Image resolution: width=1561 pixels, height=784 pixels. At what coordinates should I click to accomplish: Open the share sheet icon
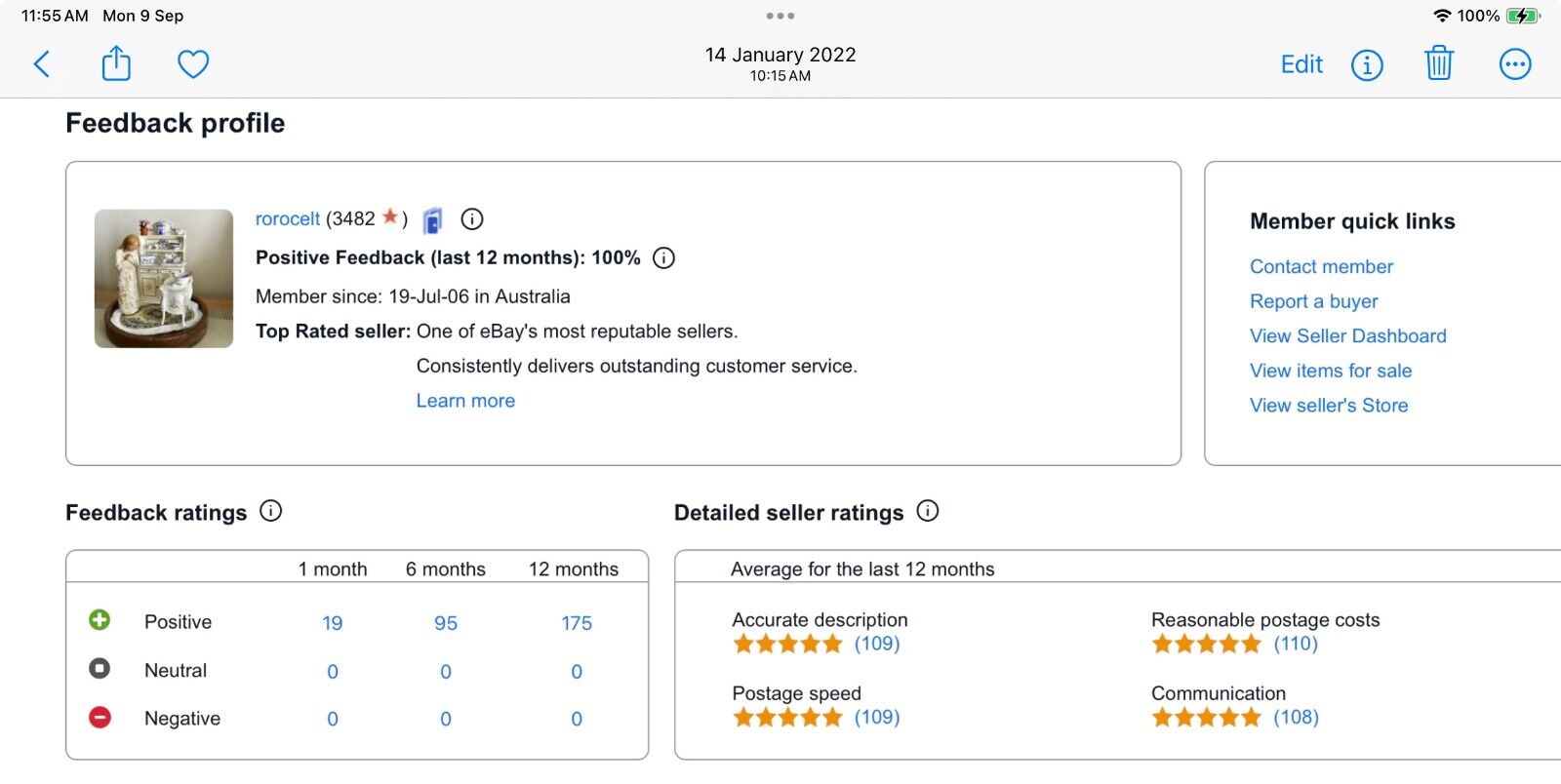(116, 63)
